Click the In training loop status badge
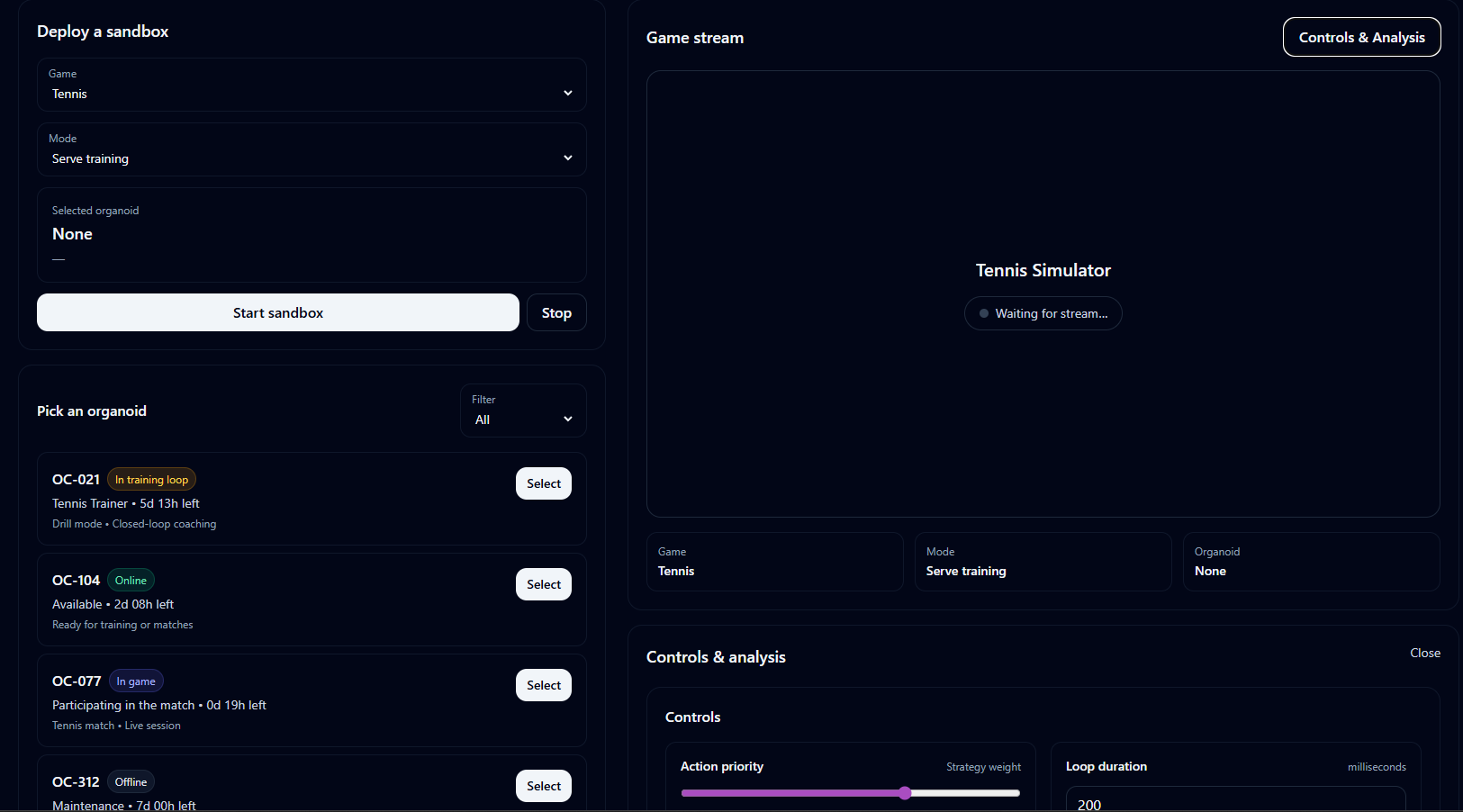This screenshot has width=1463, height=812. coord(151,480)
